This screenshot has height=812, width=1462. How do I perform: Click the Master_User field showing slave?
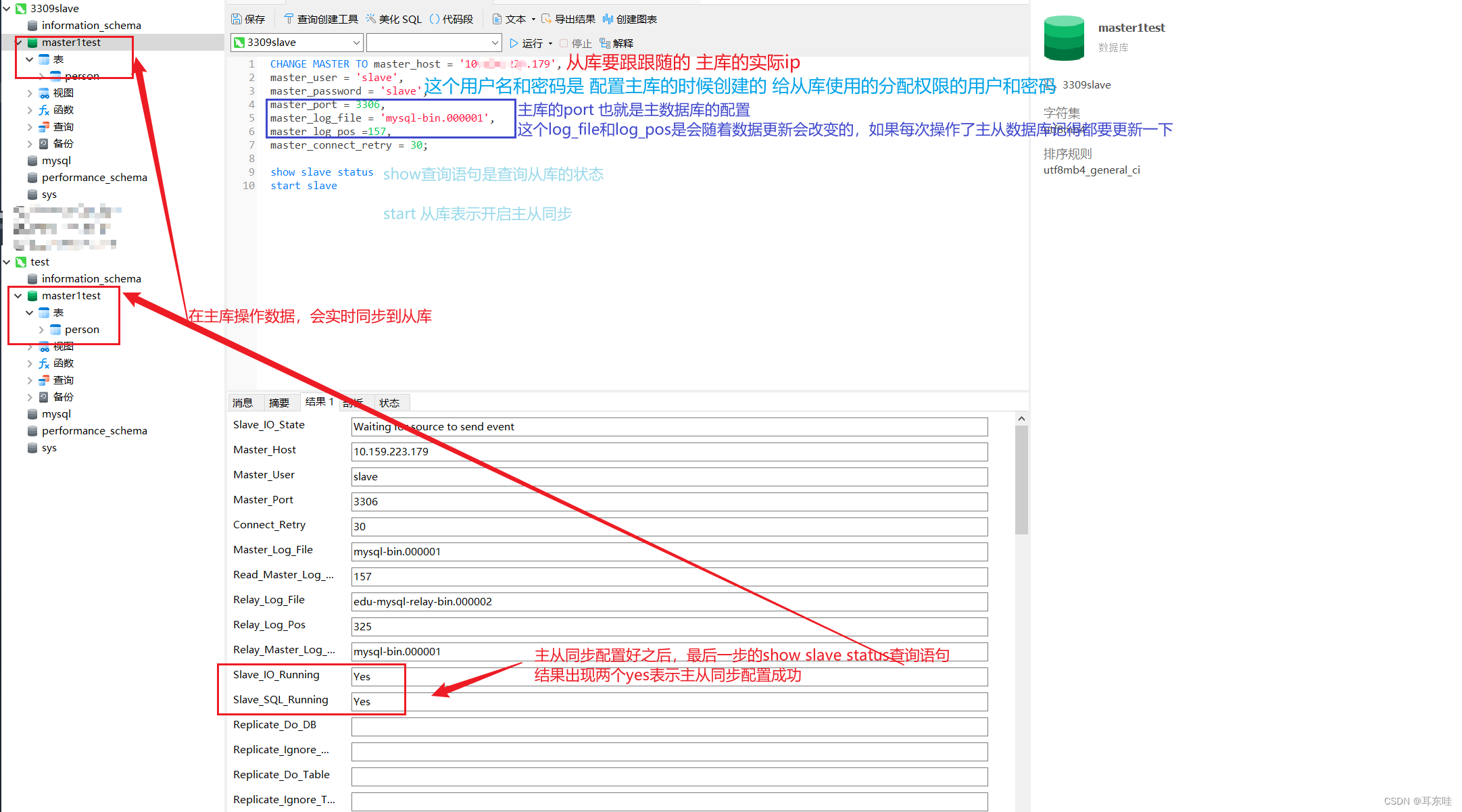(669, 476)
